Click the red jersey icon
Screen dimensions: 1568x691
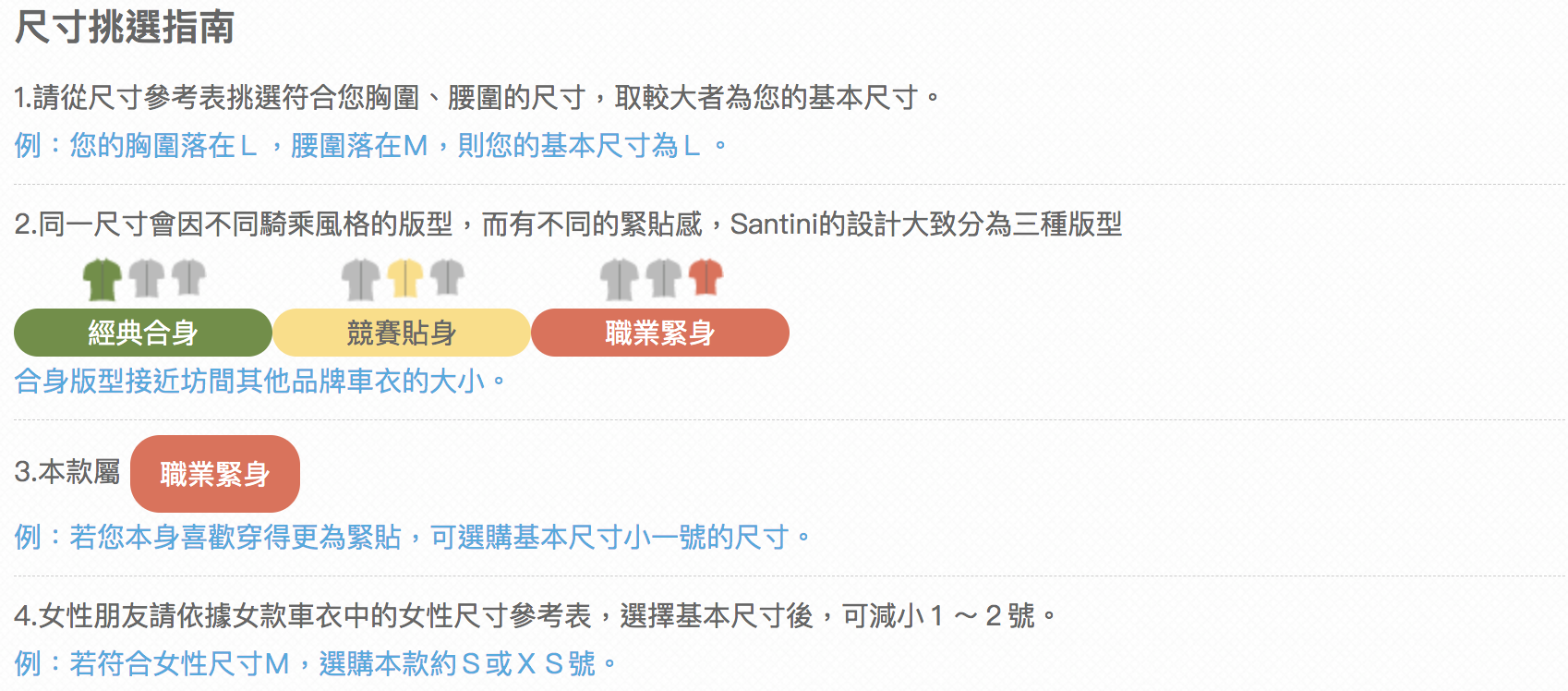click(706, 277)
